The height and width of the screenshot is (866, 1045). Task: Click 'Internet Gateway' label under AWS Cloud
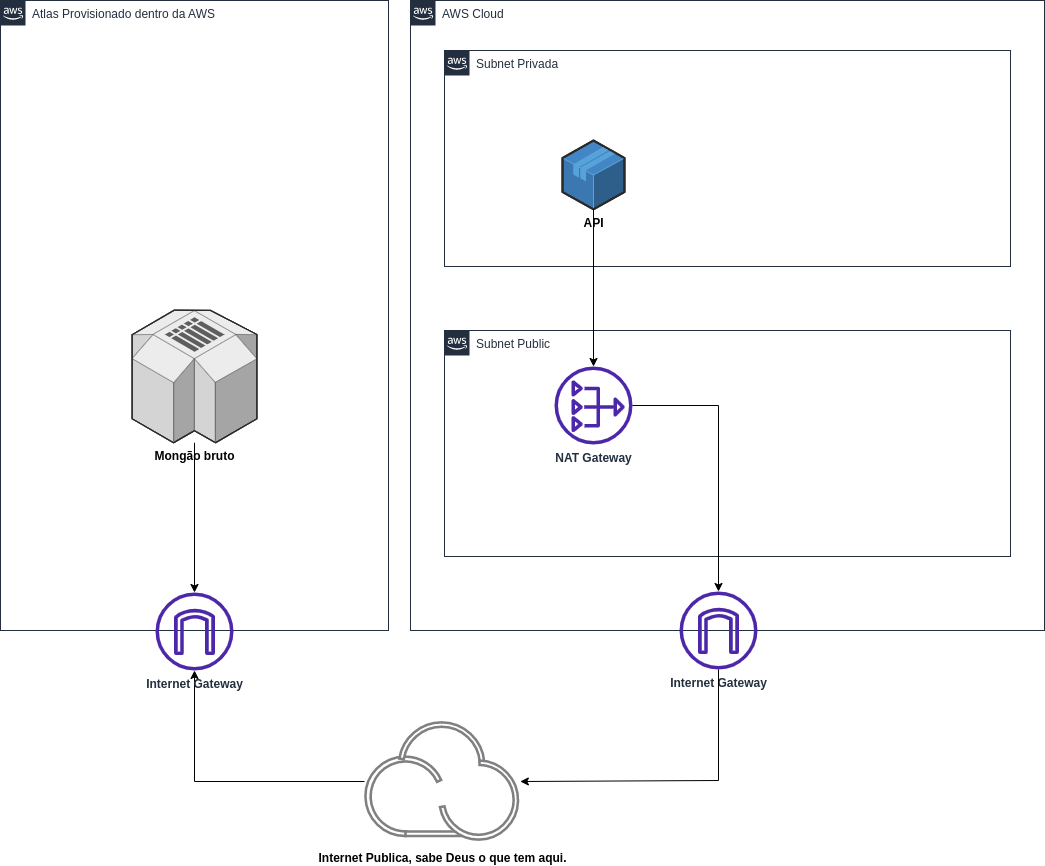(x=718, y=683)
